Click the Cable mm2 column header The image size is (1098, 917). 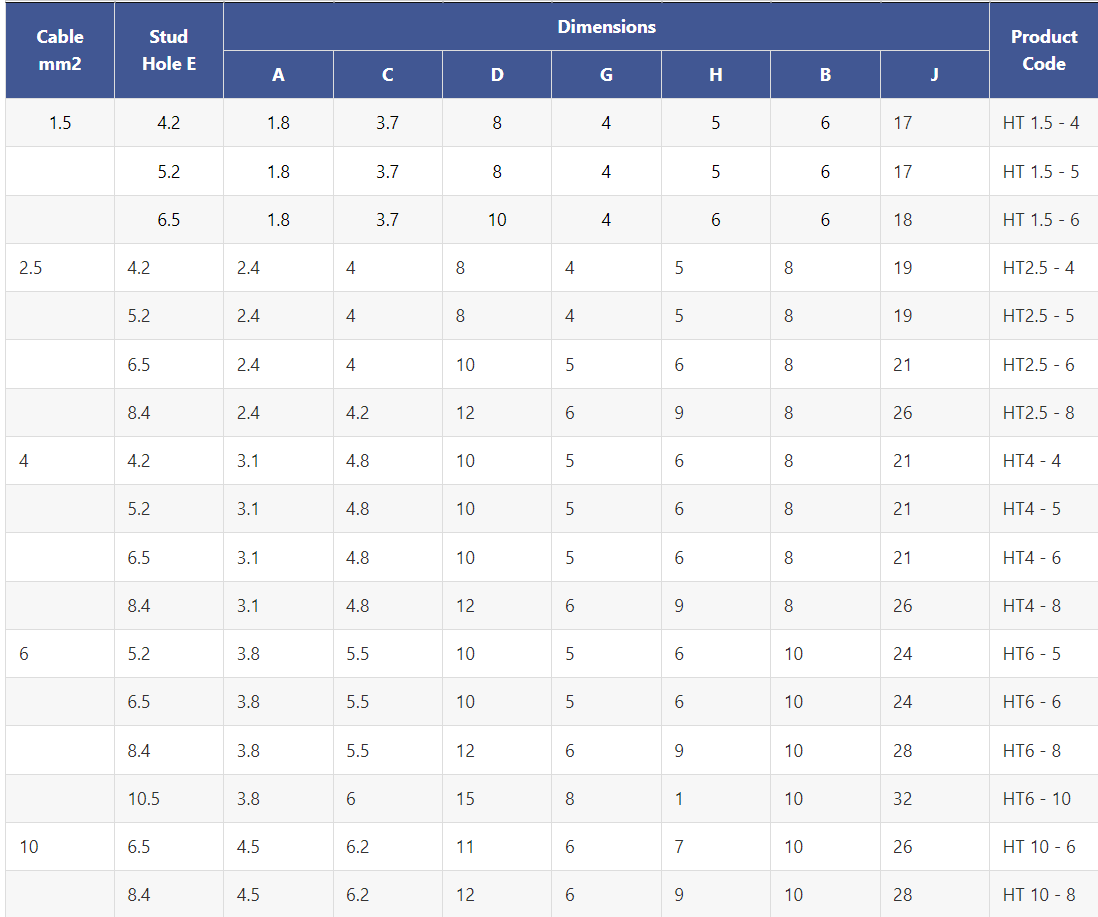(x=60, y=50)
